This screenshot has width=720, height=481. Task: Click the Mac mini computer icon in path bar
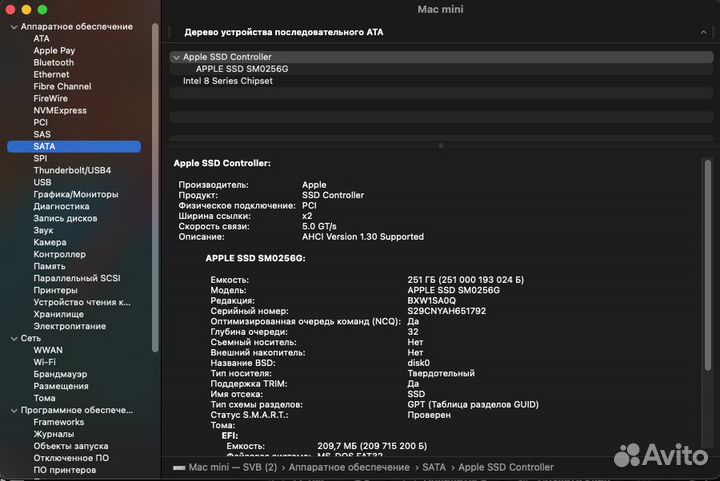[x=179, y=468]
